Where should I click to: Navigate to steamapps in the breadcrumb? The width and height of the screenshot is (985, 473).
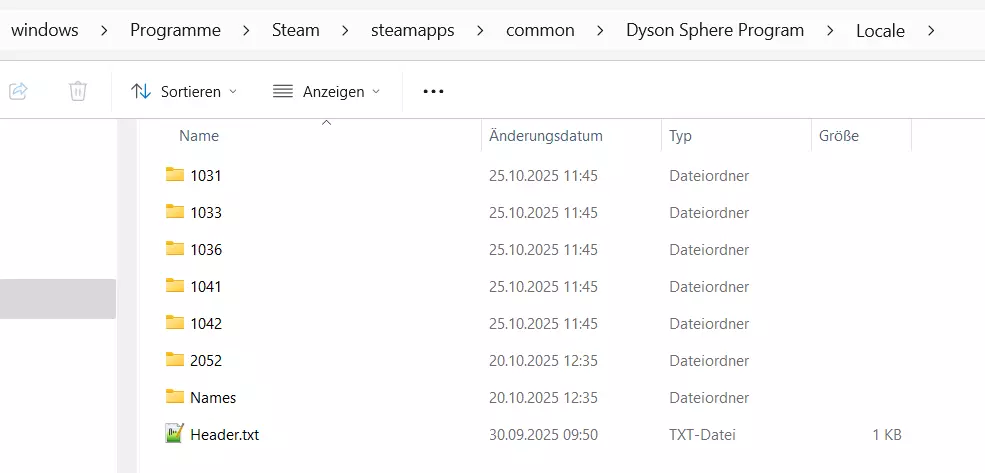(x=411, y=30)
